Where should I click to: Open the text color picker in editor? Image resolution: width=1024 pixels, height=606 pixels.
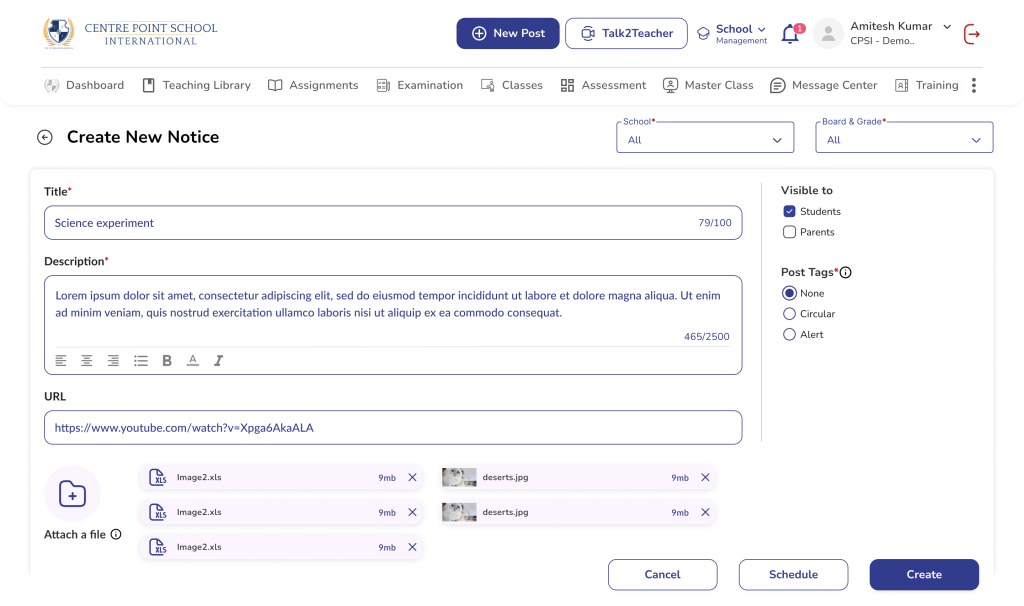click(x=193, y=360)
